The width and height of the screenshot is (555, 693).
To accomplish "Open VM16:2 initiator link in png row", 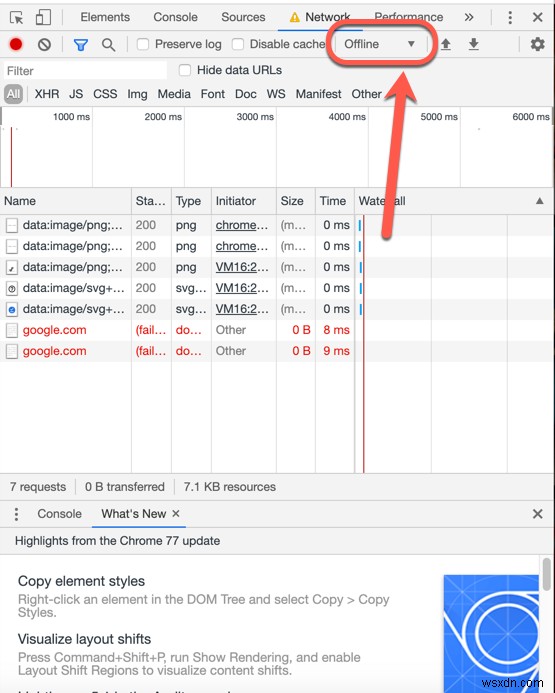I will [x=242, y=267].
